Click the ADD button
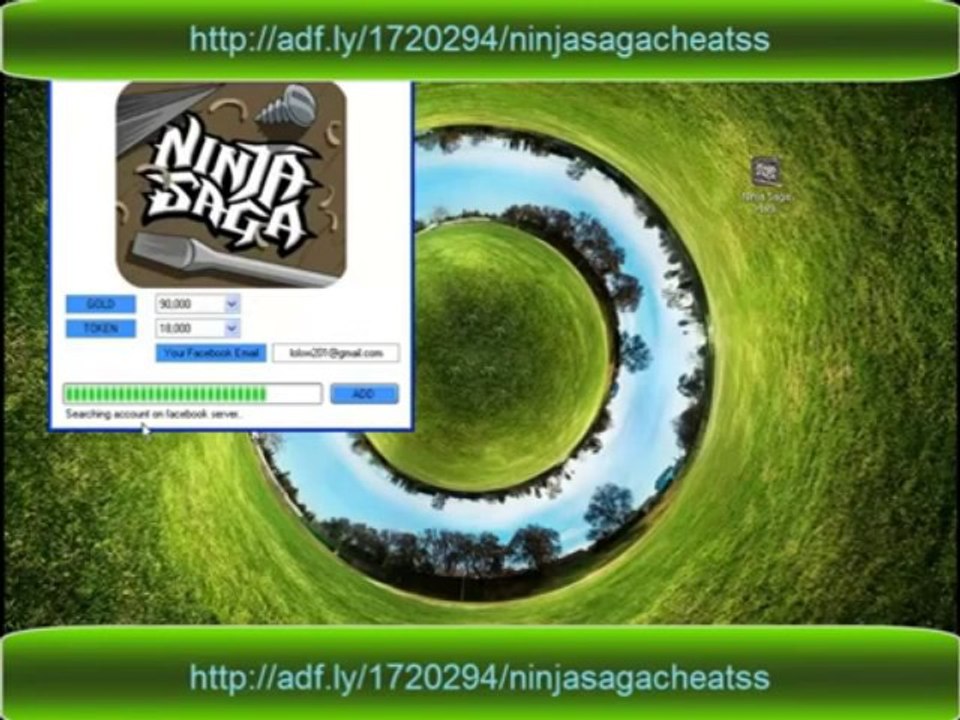 [x=364, y=394]
